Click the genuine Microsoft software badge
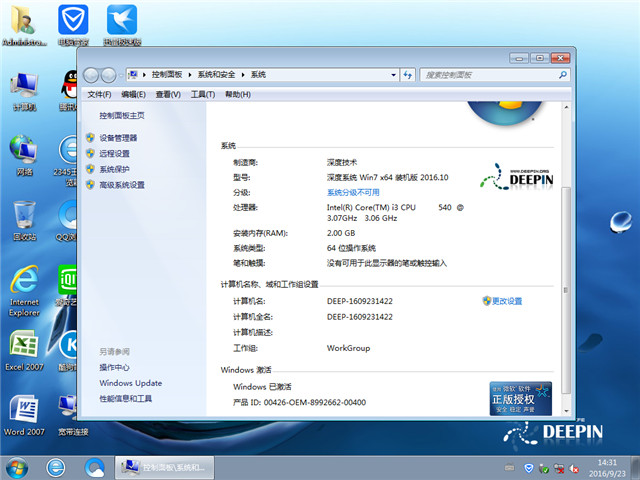The width and height of the screenshot is (640, 480). [520, 398]
